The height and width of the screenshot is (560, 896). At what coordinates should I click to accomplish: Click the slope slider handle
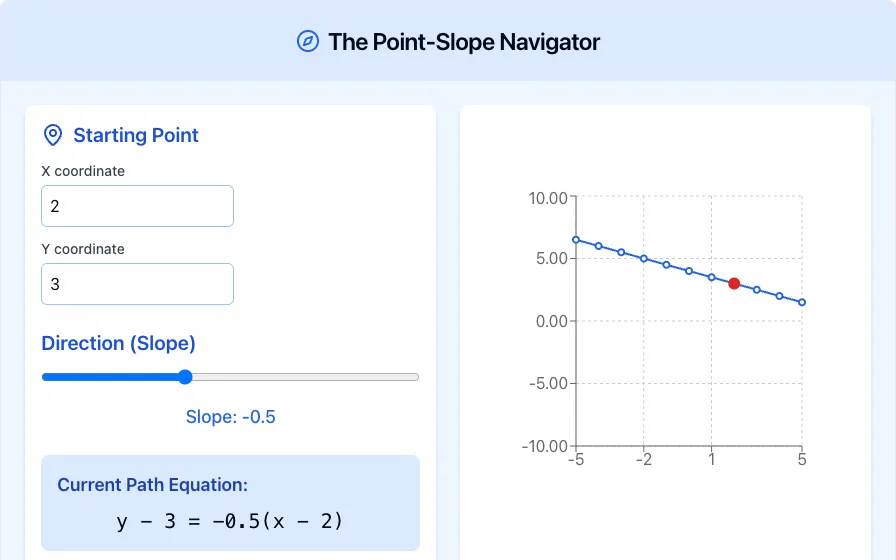(185, 377)
